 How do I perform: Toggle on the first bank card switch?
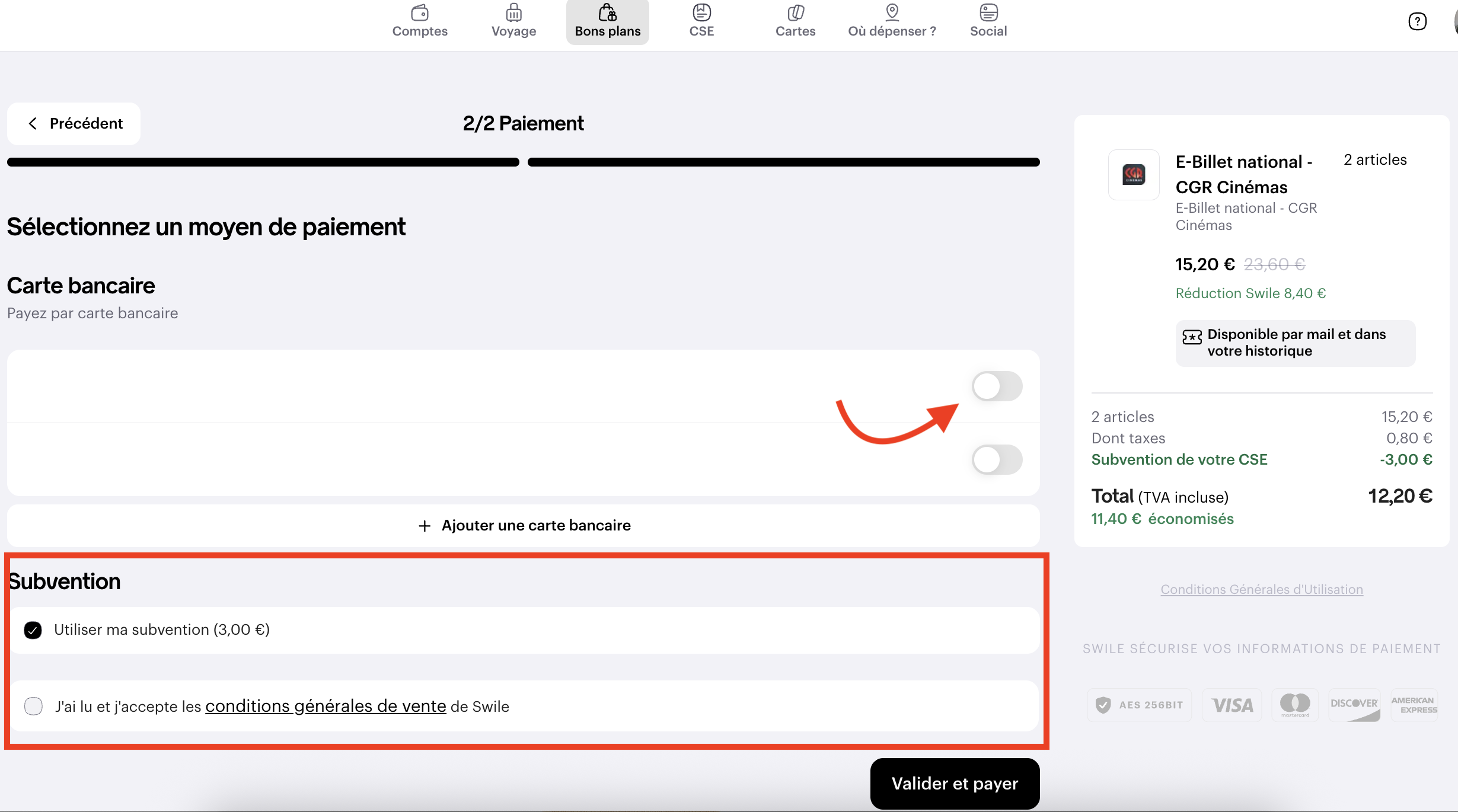tap(997, 386)
